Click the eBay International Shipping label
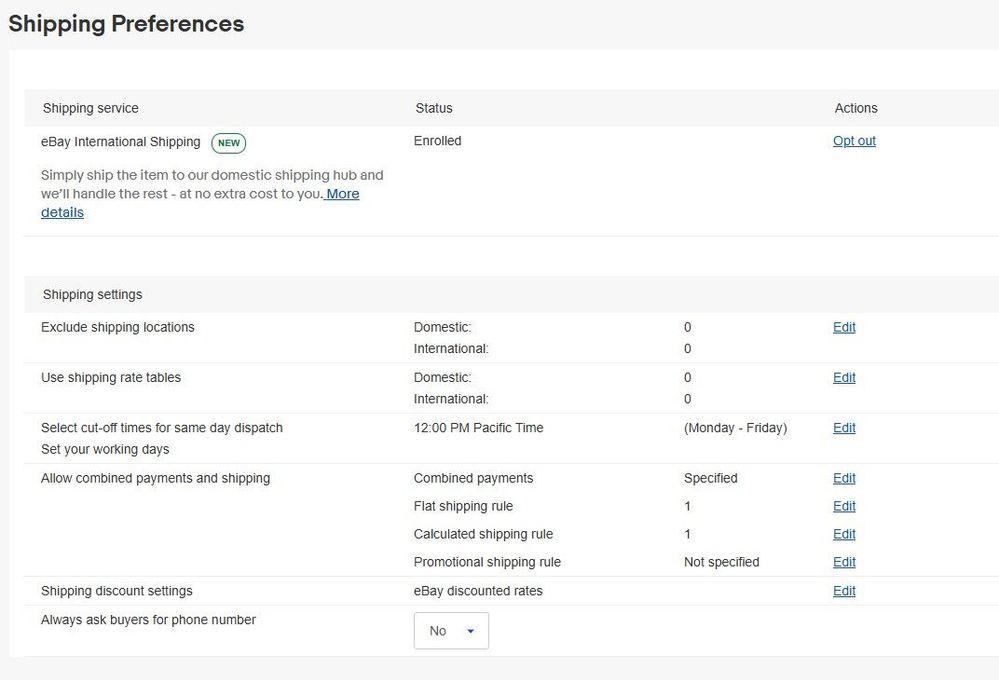 (120, 141)
